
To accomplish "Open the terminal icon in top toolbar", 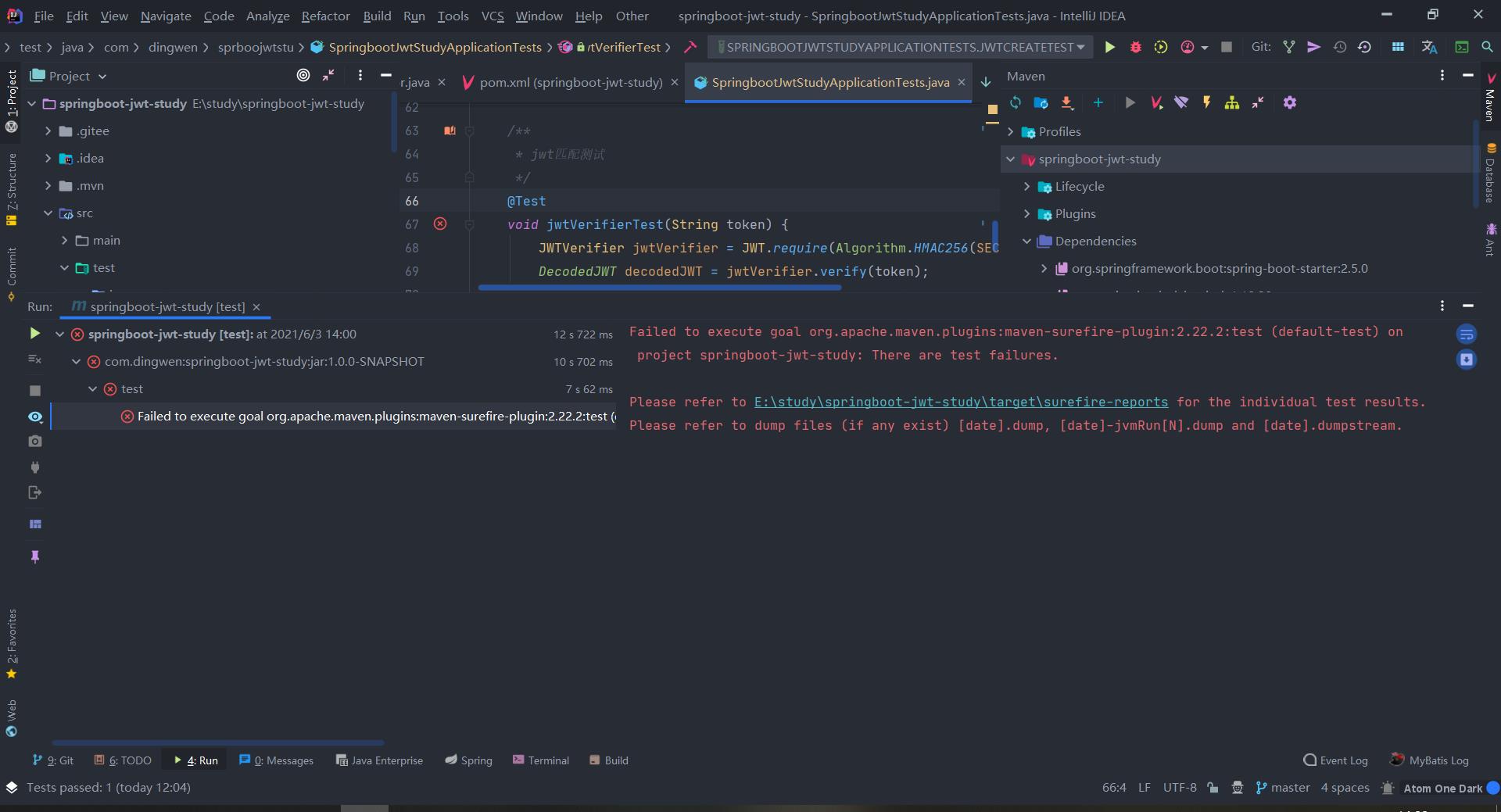I will click(1461, 47).
